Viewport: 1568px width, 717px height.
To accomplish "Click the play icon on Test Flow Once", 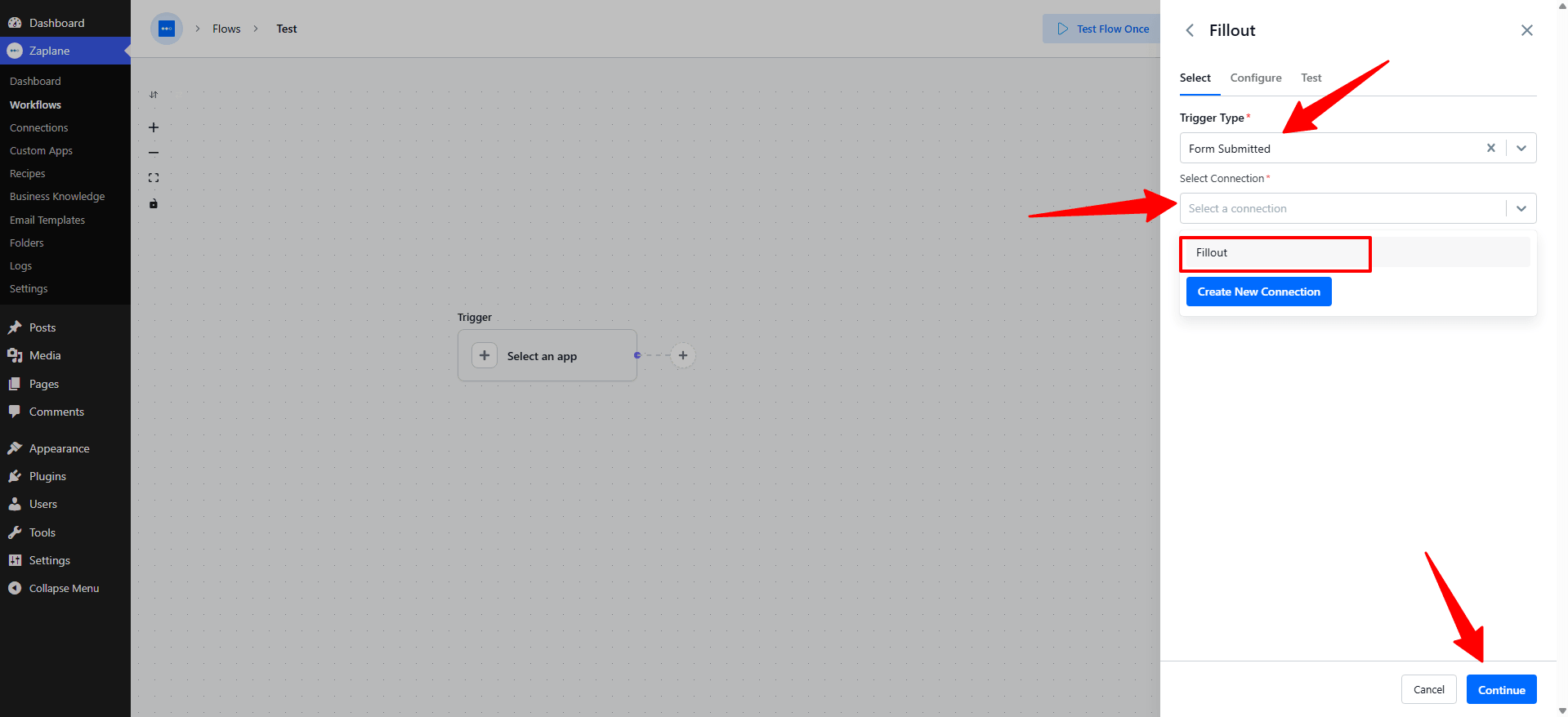I will click(x=1063, y=29).
